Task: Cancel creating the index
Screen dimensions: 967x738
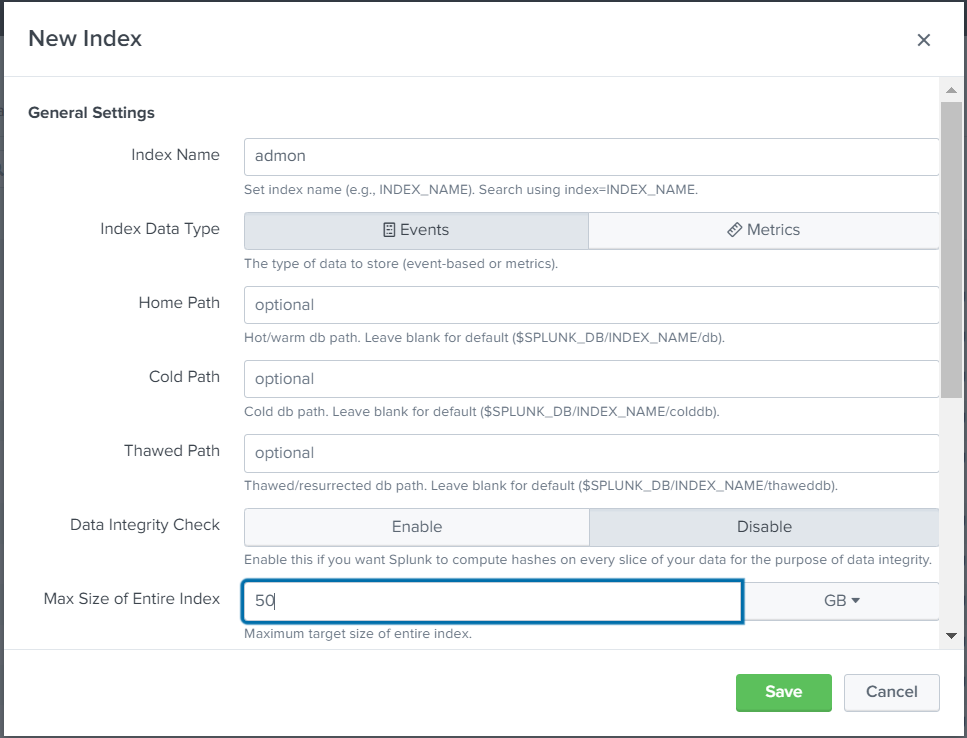Action: pyautogui.click(x=891, y=692)
